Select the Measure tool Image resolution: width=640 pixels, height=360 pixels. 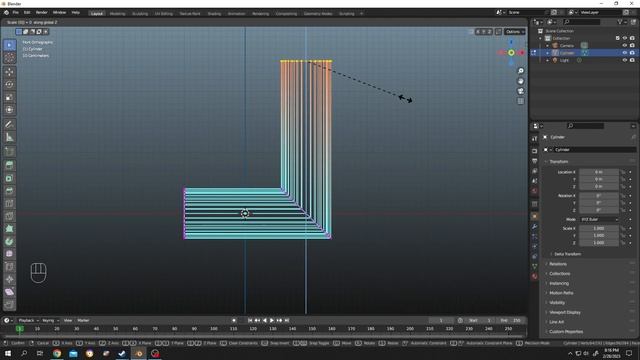pyautogui.click(x=9, y=137)
